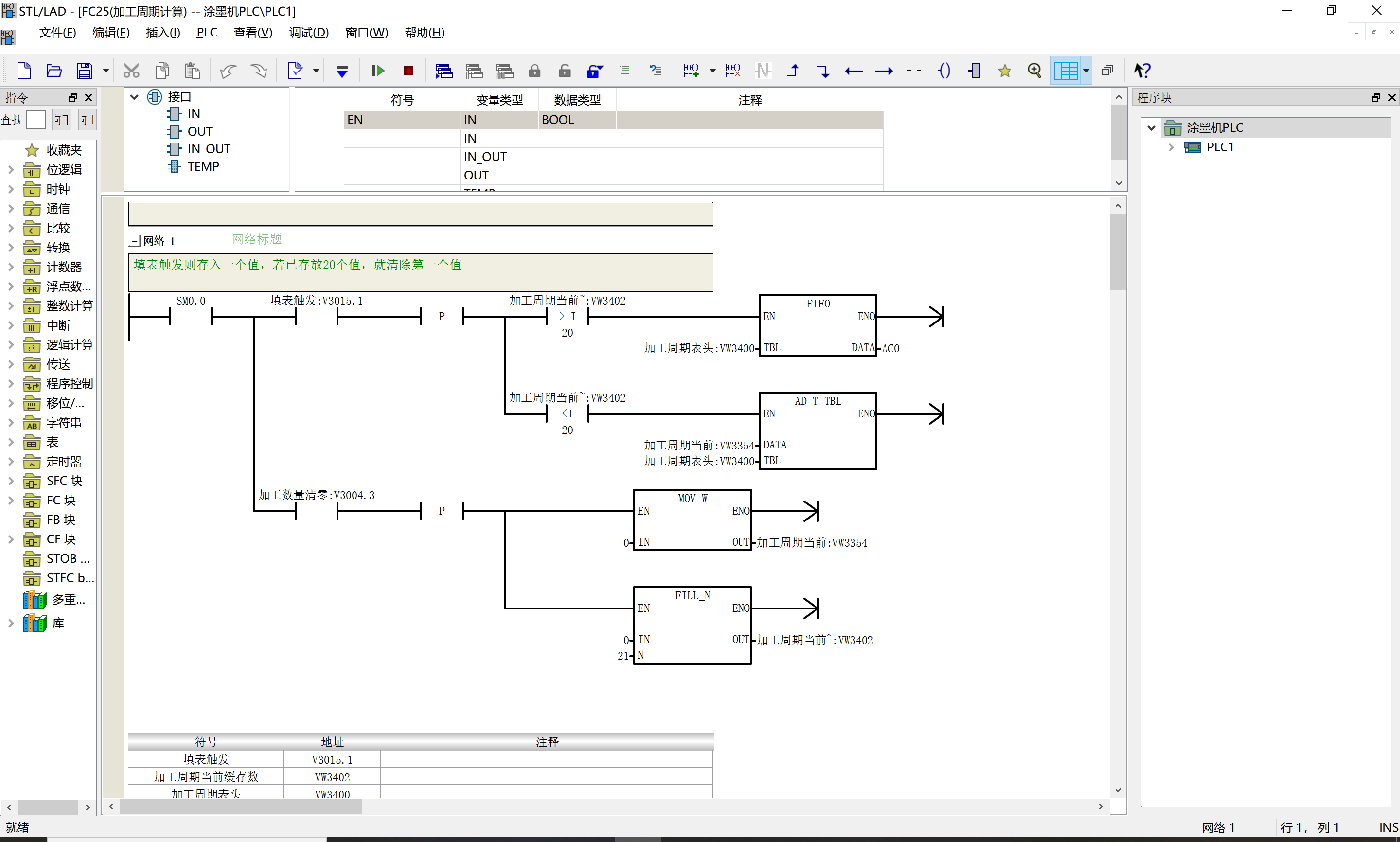The width and height of the screenshot is (1400, 842).
Task: Insert a coil element from toolbar
Action: pos(944,71)
